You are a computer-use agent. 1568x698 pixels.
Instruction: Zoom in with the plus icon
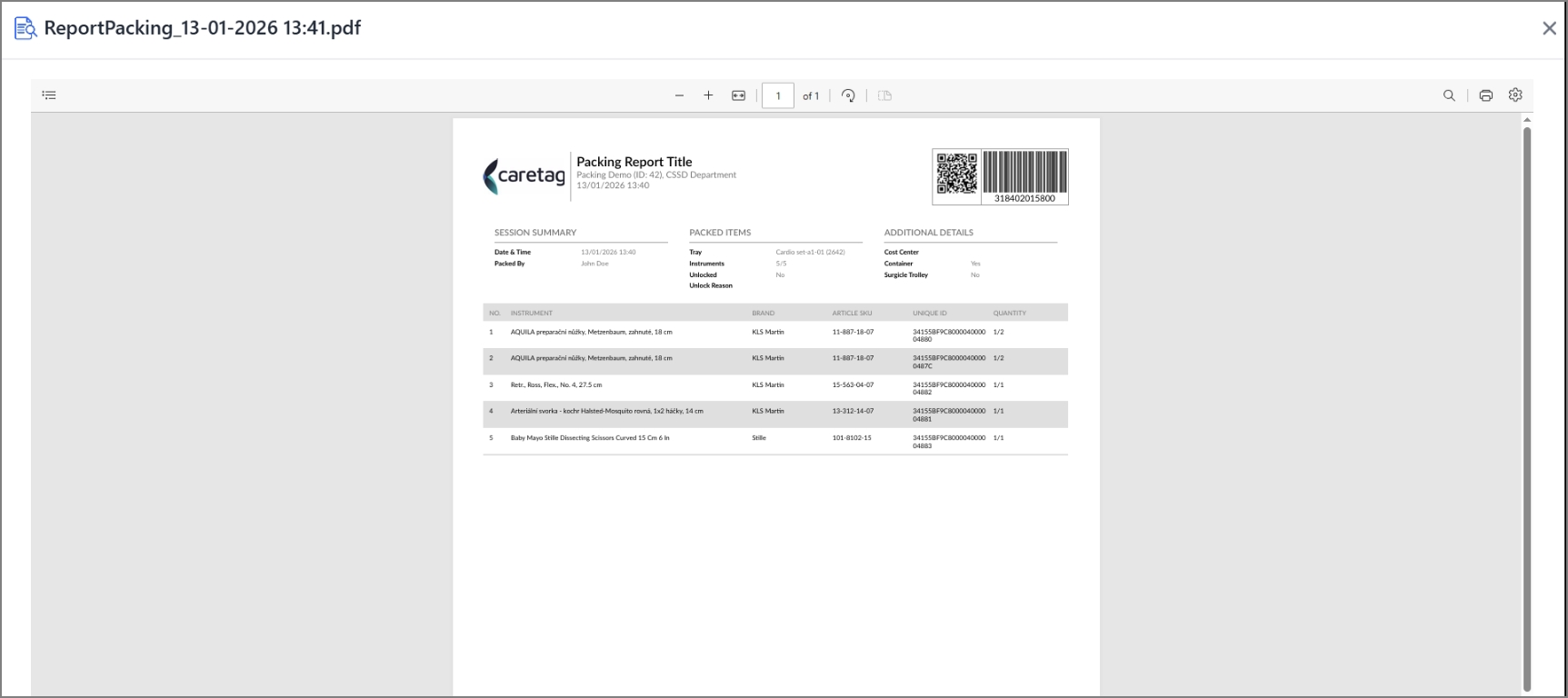pos(708,95)
